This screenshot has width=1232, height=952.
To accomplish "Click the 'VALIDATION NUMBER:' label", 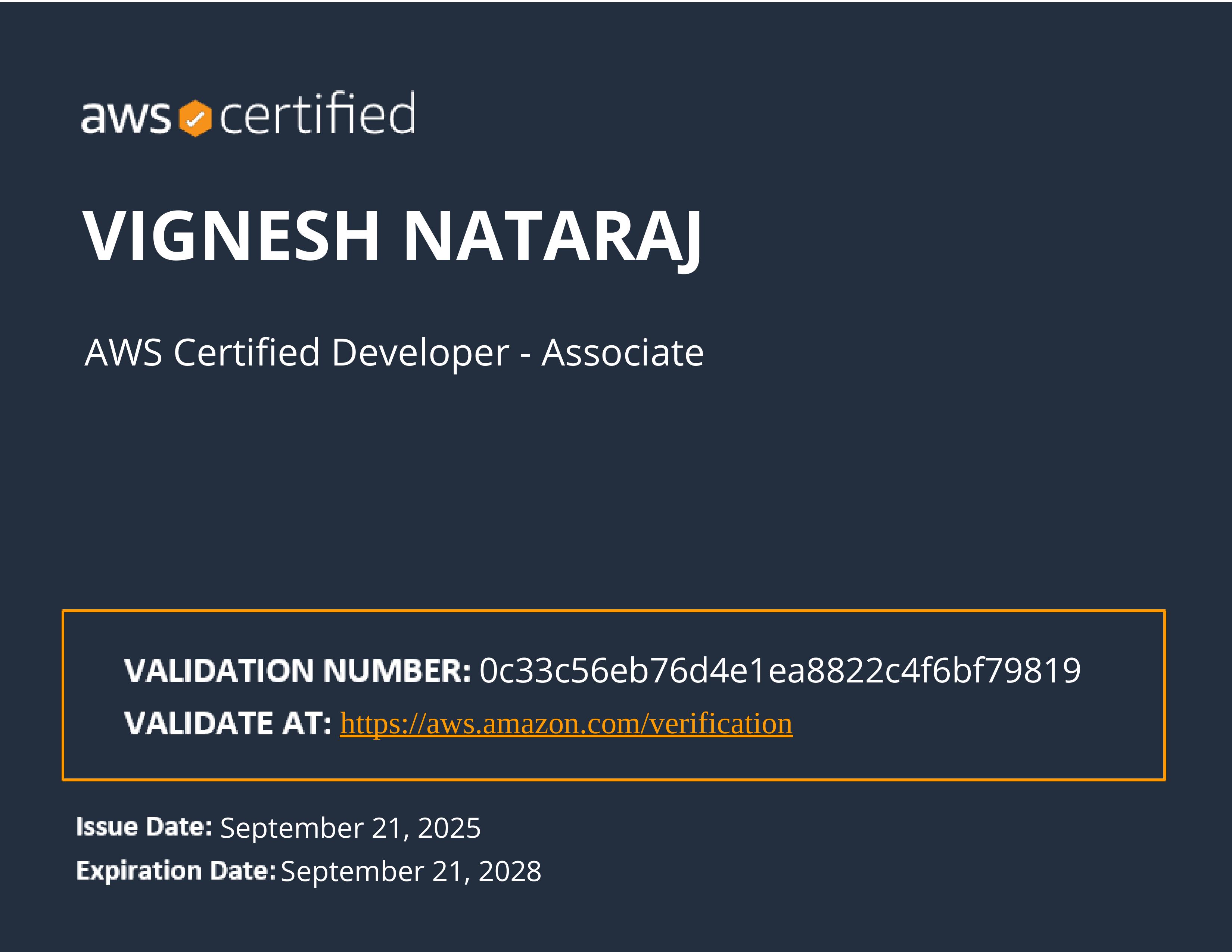I will click(297, 671).
